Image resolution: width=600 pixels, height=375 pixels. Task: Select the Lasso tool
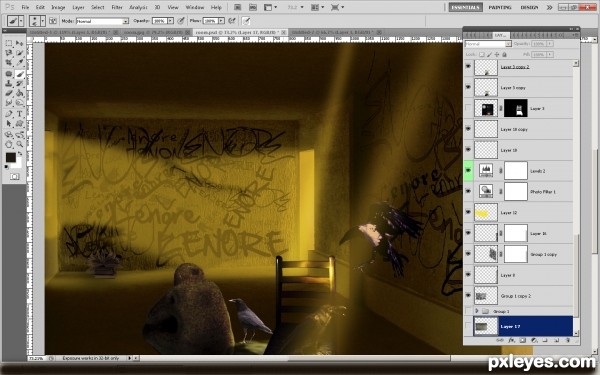[x=9, y=53]
